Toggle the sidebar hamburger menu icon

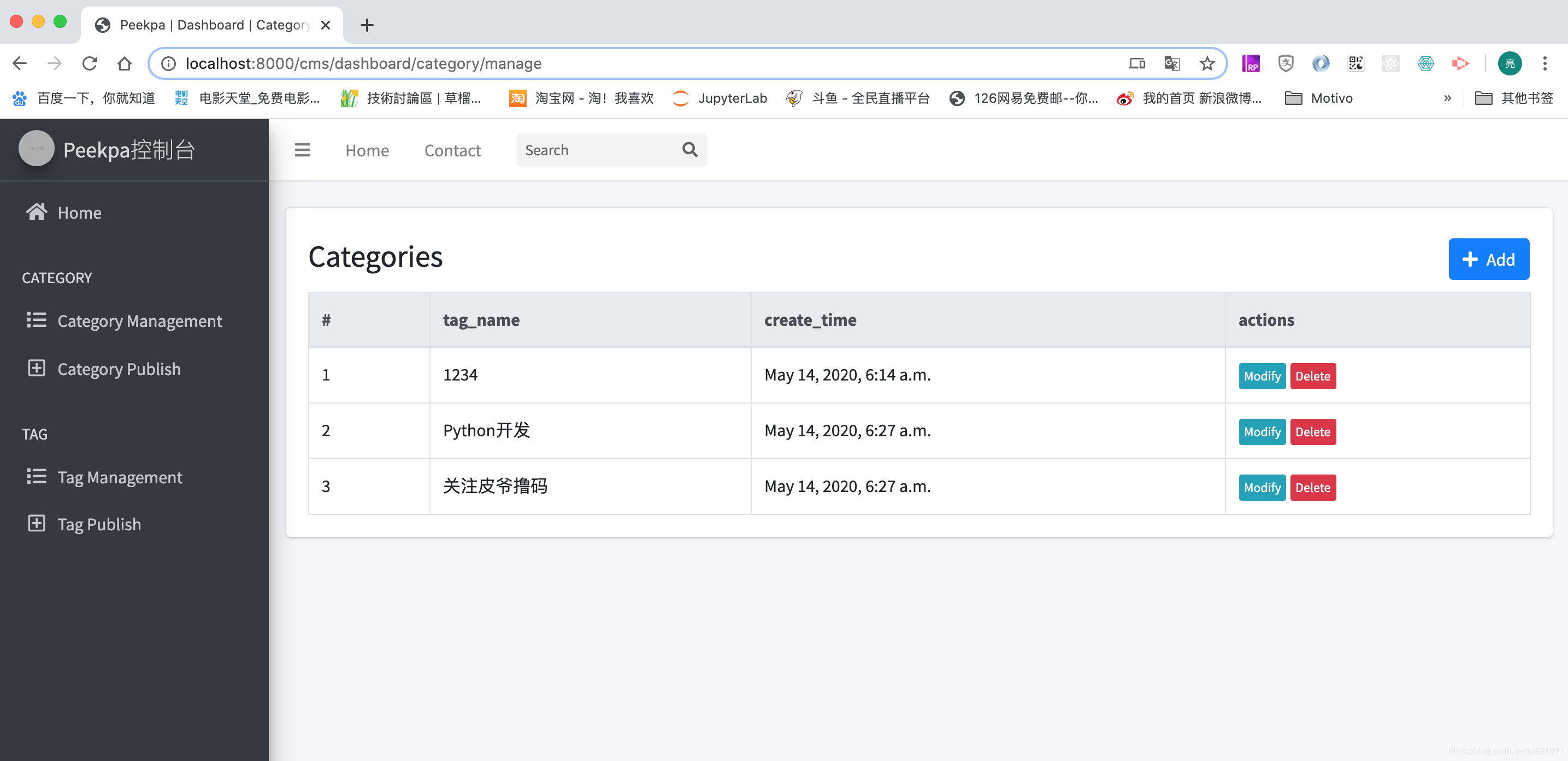(303, 150)
